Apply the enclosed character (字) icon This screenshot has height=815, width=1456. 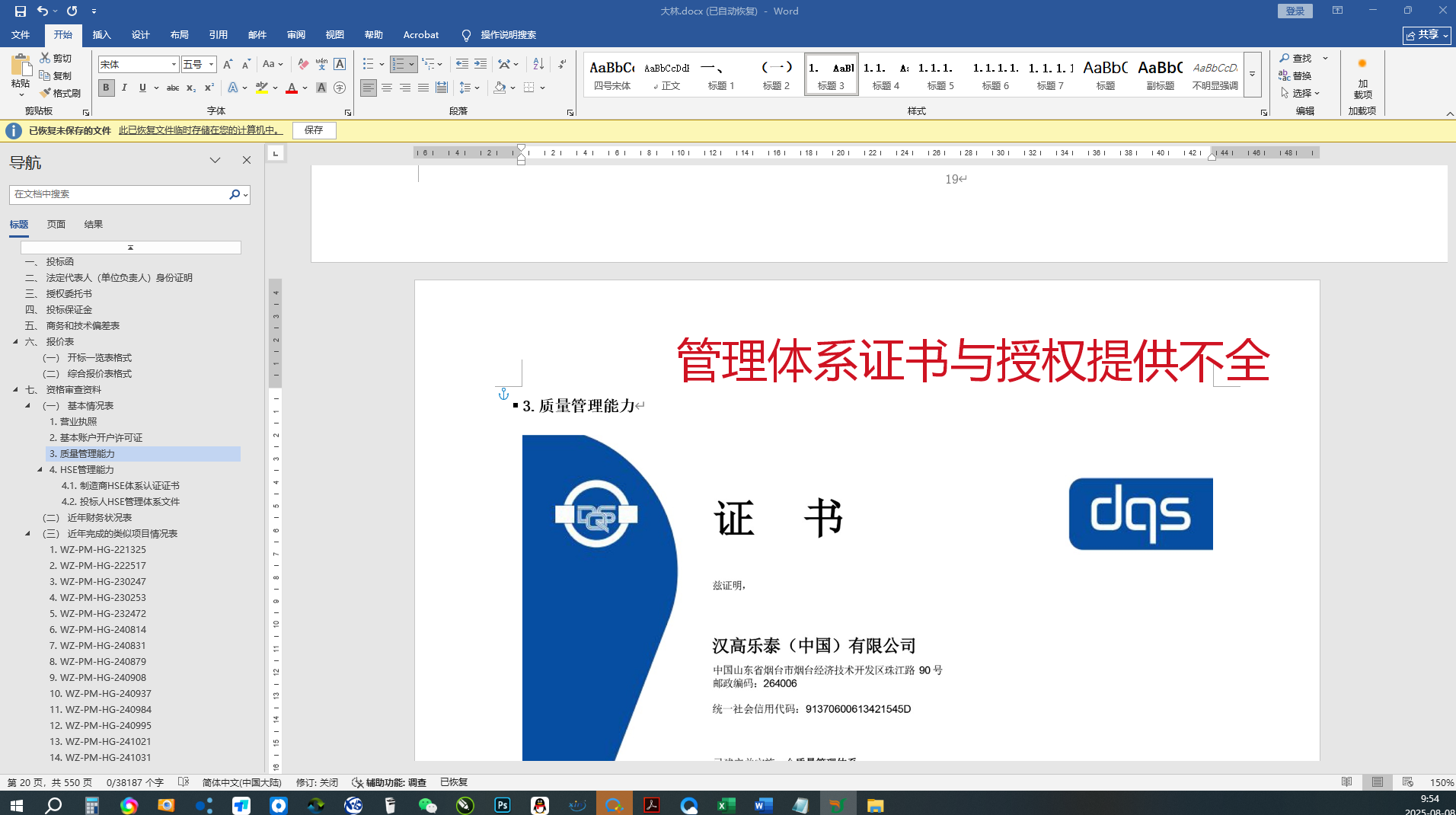(x=340, y=88)
